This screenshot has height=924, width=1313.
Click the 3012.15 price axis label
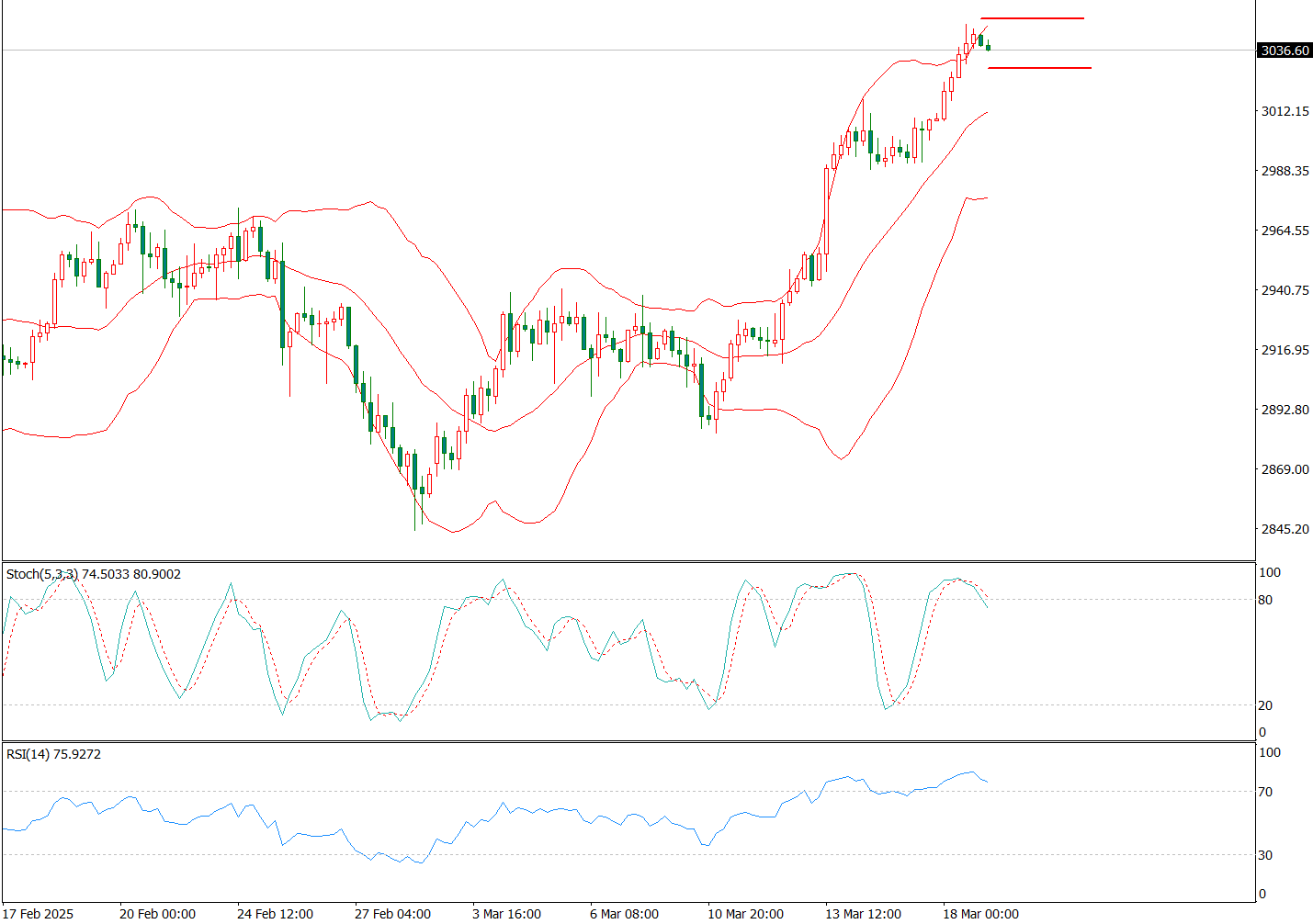pos(1285,111)
